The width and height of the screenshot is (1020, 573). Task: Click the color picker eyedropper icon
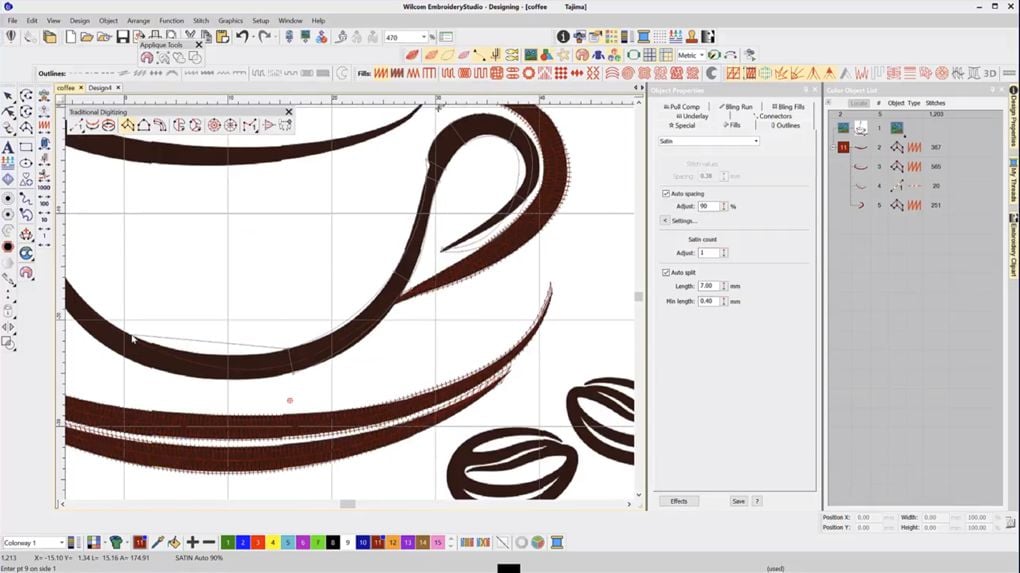(x=157, y=542)
